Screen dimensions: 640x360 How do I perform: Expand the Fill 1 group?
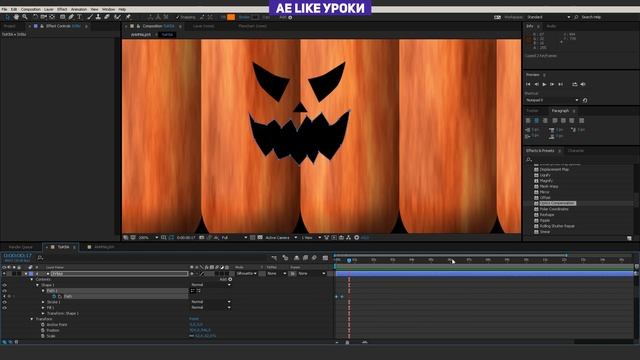pyautogui.click(x=43, y=308)
